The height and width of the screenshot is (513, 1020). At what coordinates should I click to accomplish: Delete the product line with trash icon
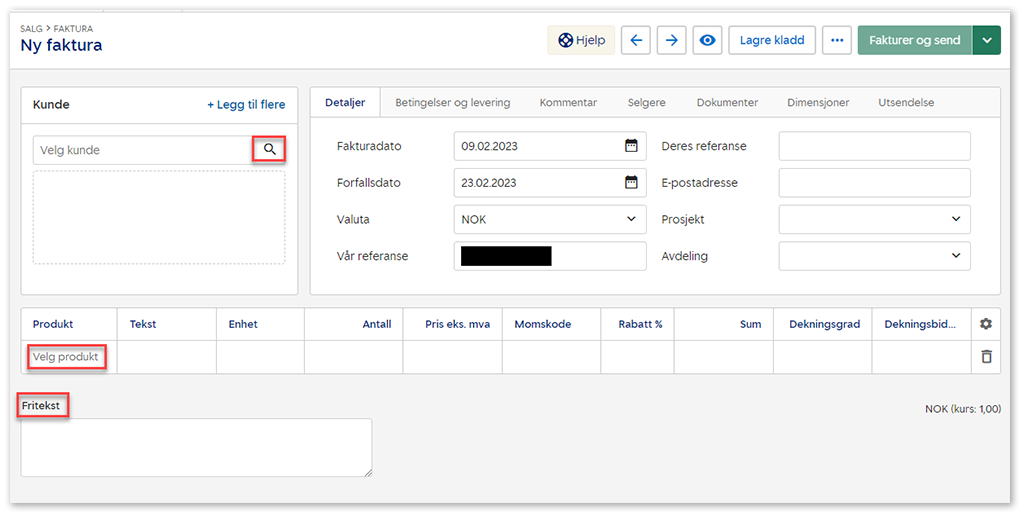point(986,357)
